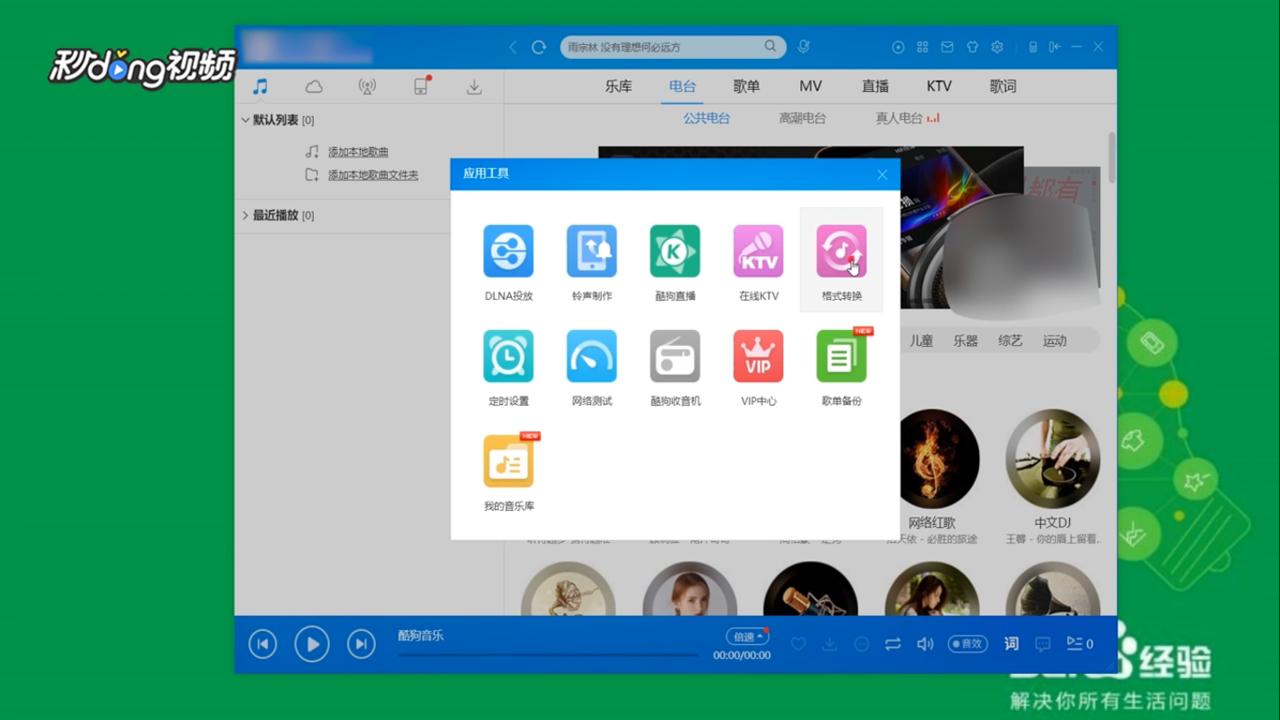Go back with the navigation arrow

click(x=513, y=47)
